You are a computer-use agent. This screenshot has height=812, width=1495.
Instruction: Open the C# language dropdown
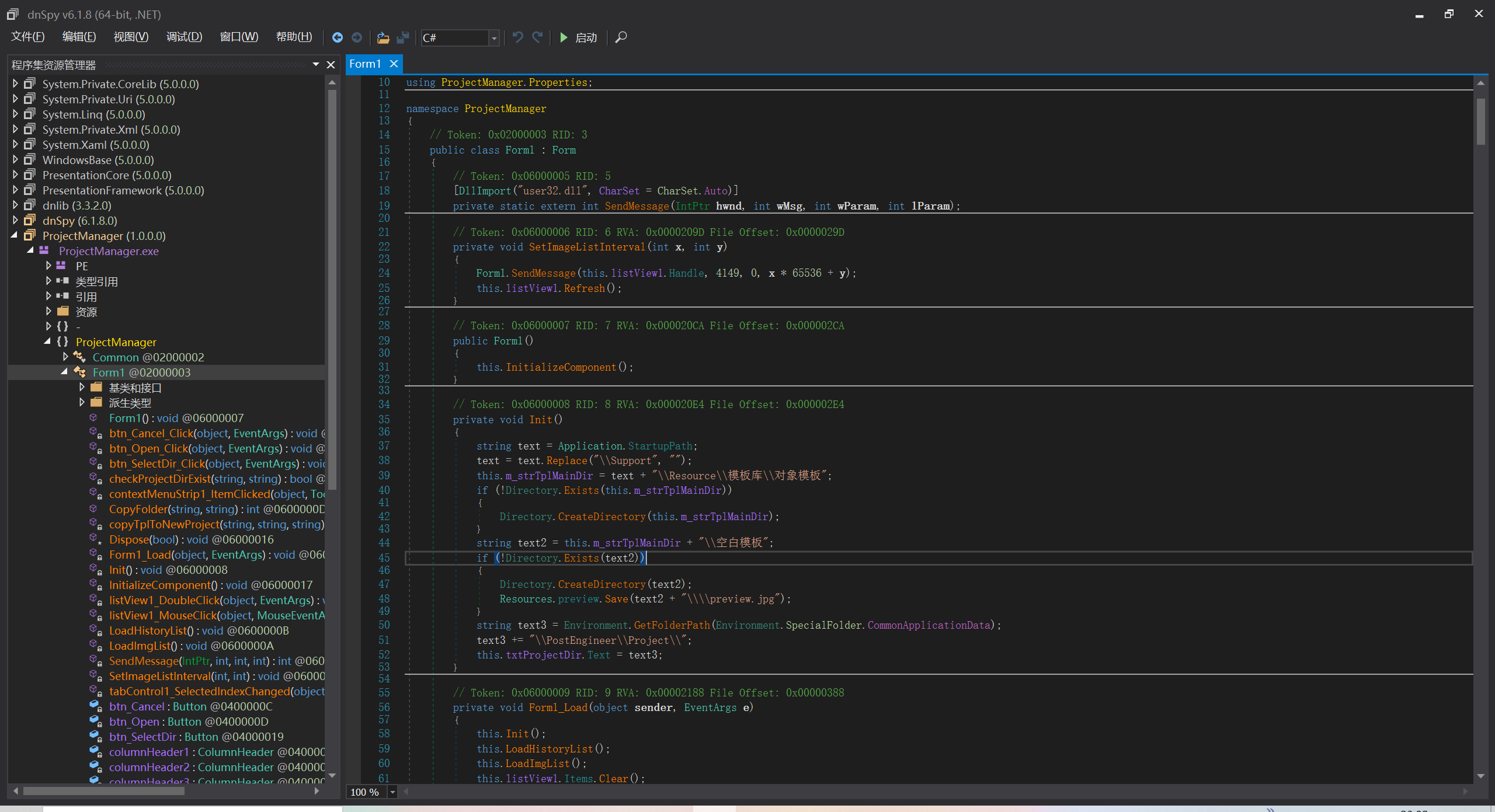(494, 38)
